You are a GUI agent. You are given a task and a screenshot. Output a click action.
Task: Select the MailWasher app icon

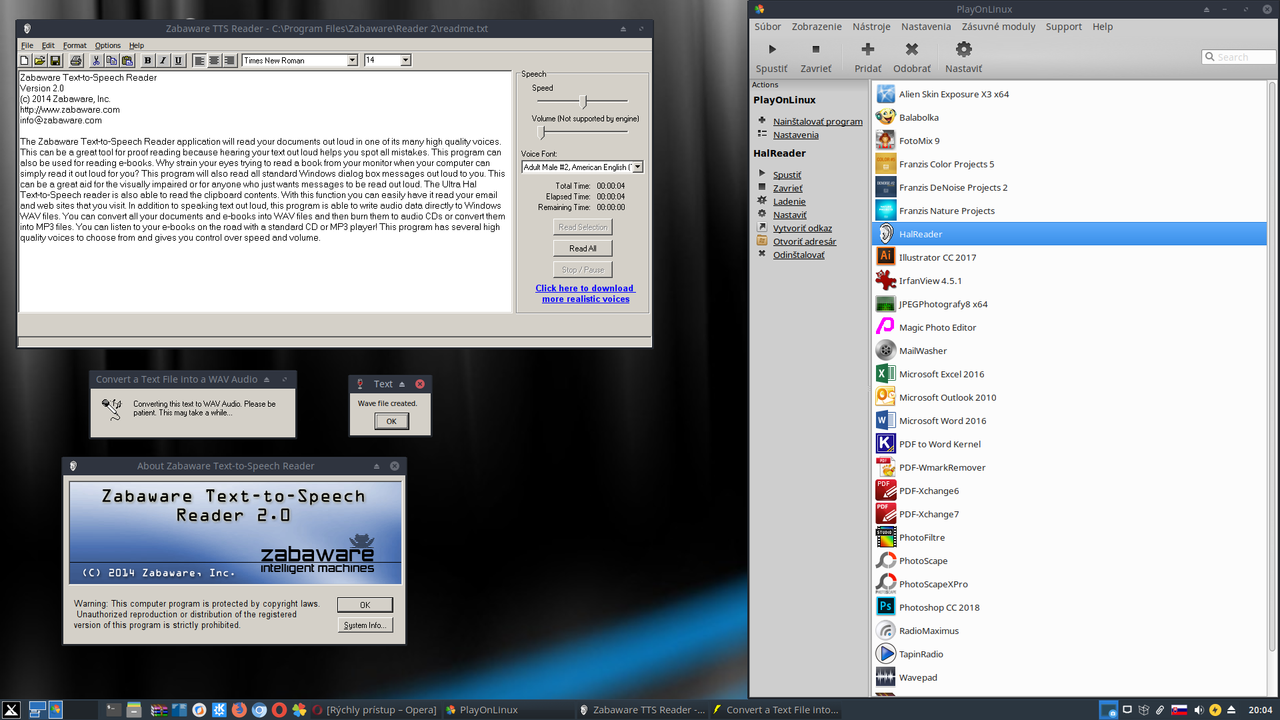pyautogui.click(x=885, y=350)
